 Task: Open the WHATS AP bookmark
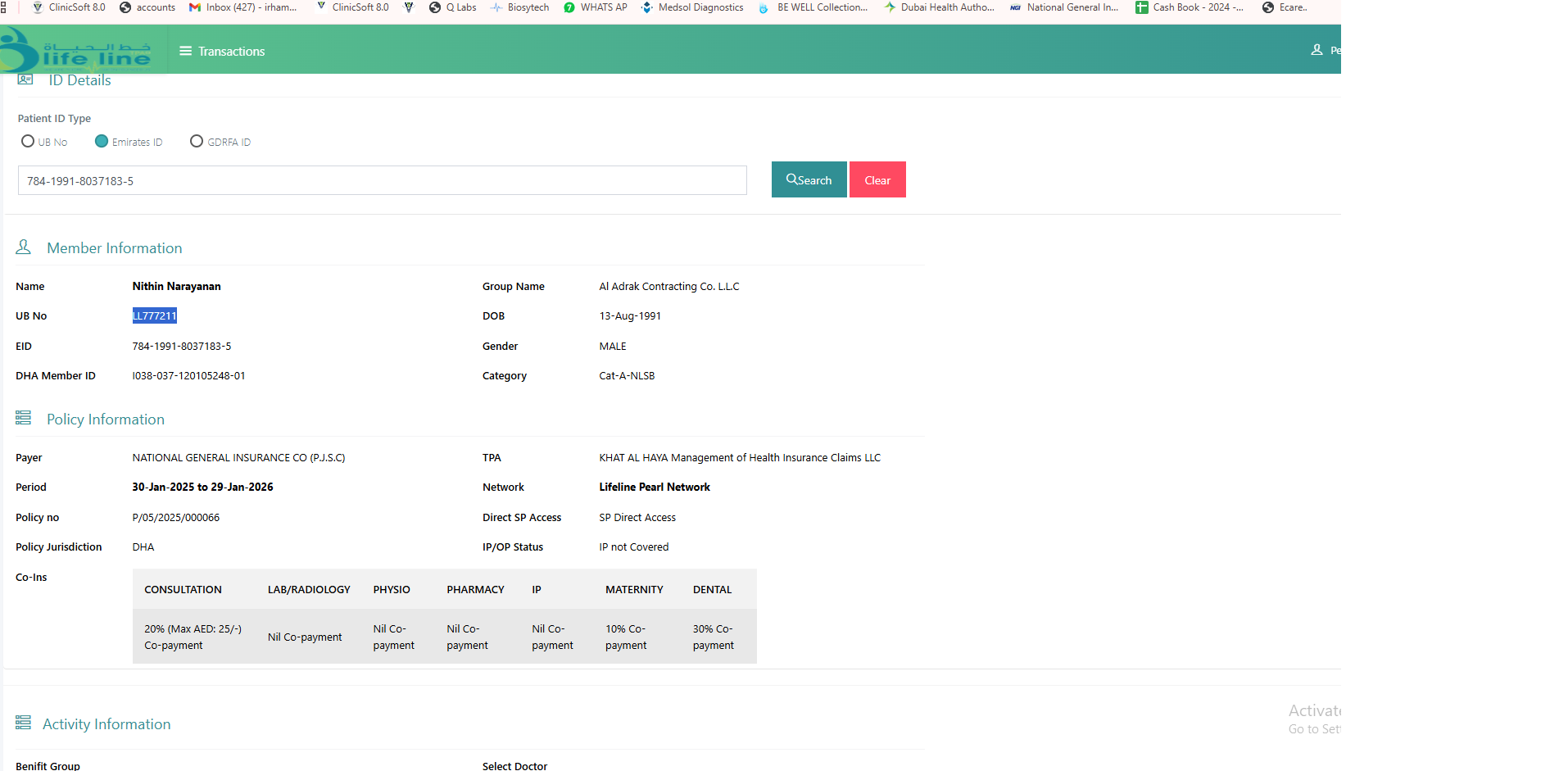coord(596,7)
